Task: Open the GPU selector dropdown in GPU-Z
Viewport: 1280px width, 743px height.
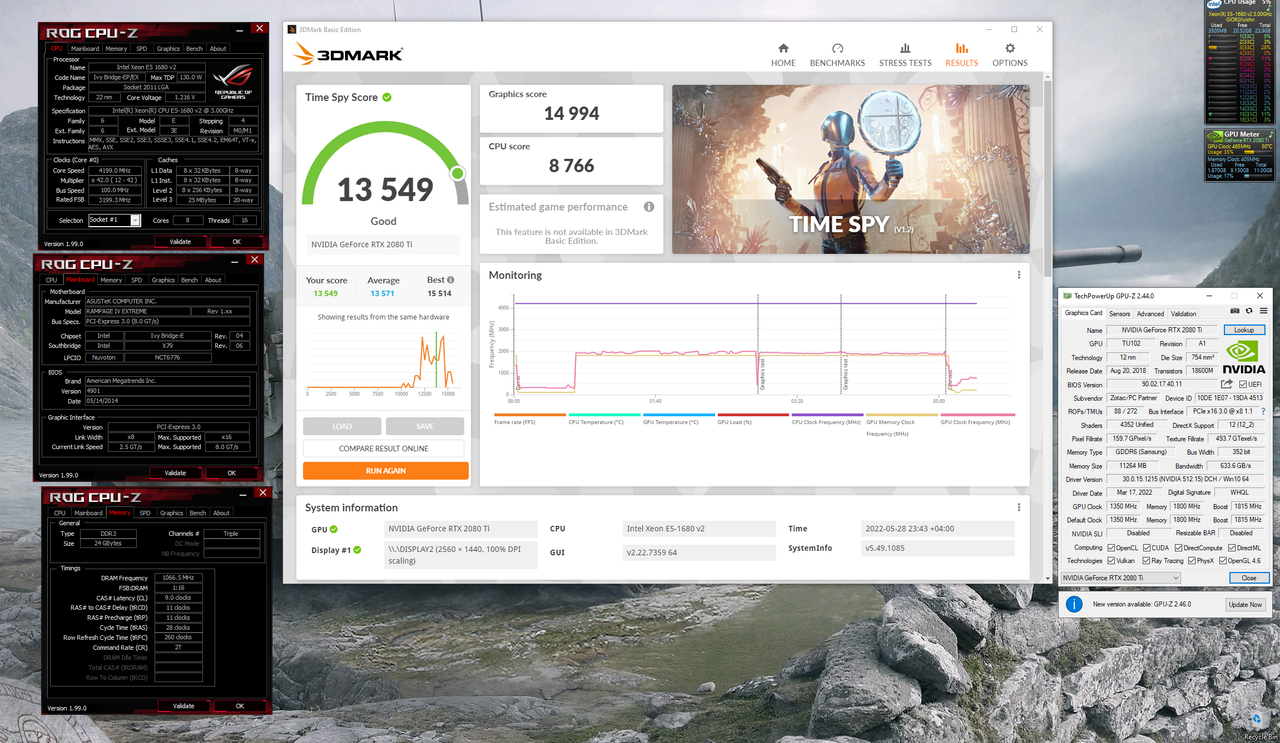Action: [x=1120, y=578]
